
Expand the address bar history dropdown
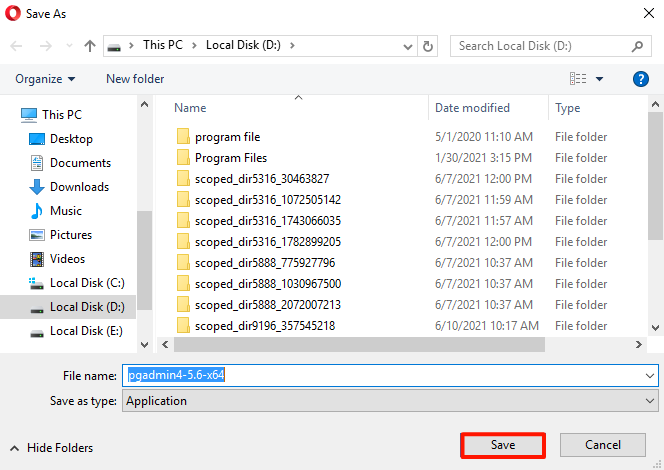pos(408,46)
